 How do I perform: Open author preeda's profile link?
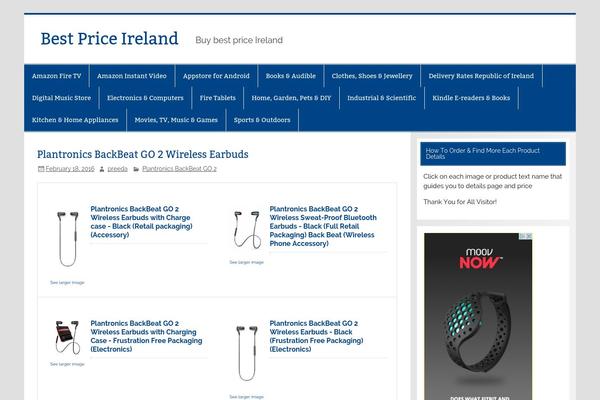tap(117, 169)
